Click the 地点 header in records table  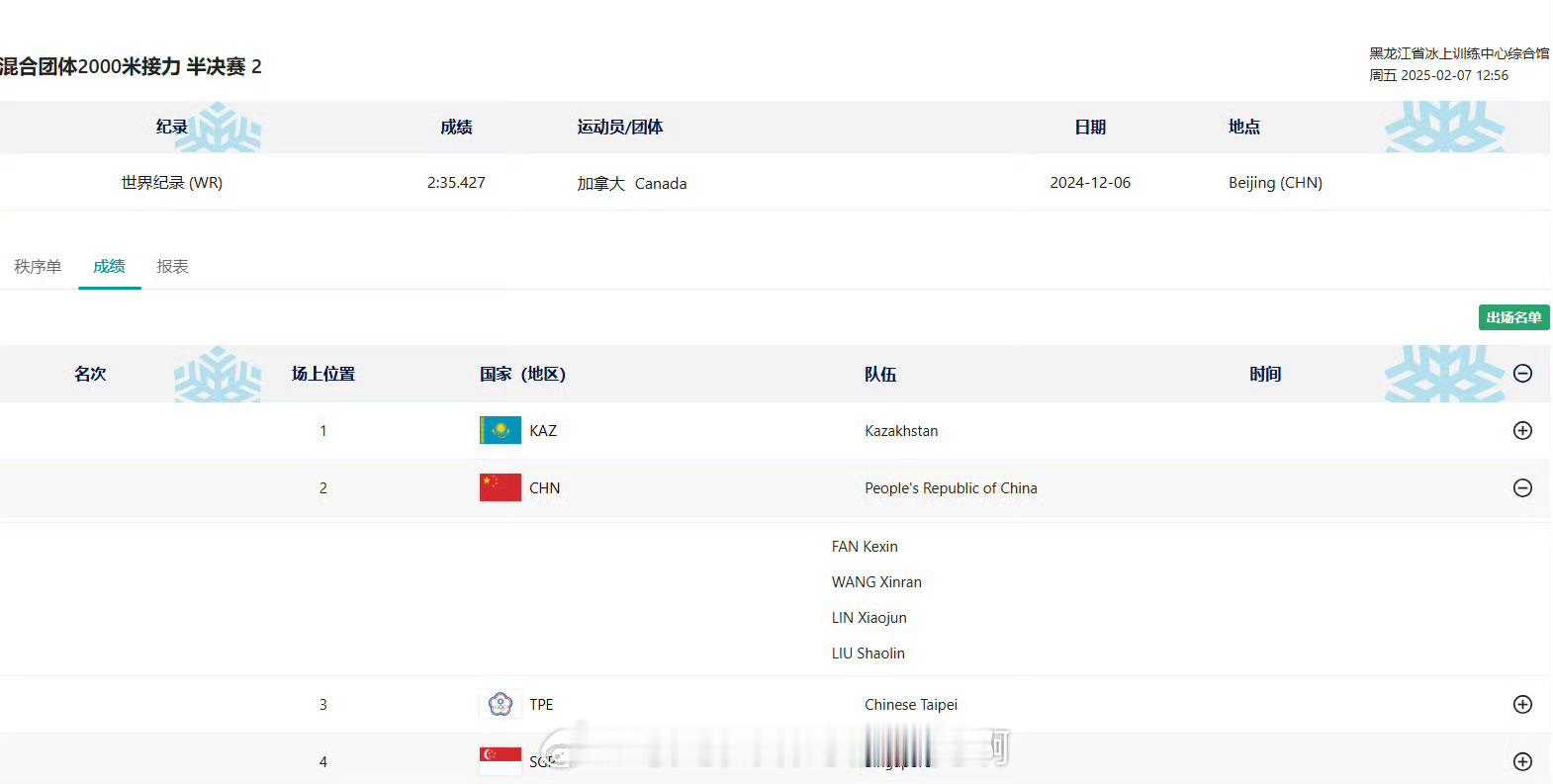click(x=1244, y=127)
